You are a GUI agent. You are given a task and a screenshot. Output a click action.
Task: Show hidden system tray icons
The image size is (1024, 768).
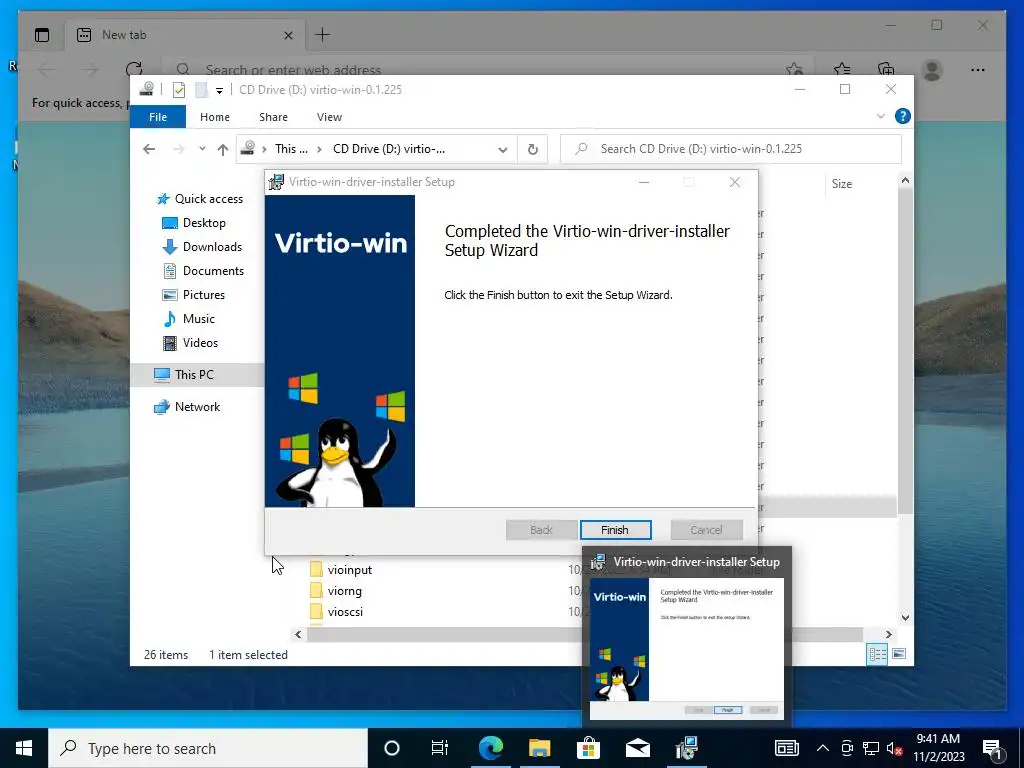click(x=823, y=748)
